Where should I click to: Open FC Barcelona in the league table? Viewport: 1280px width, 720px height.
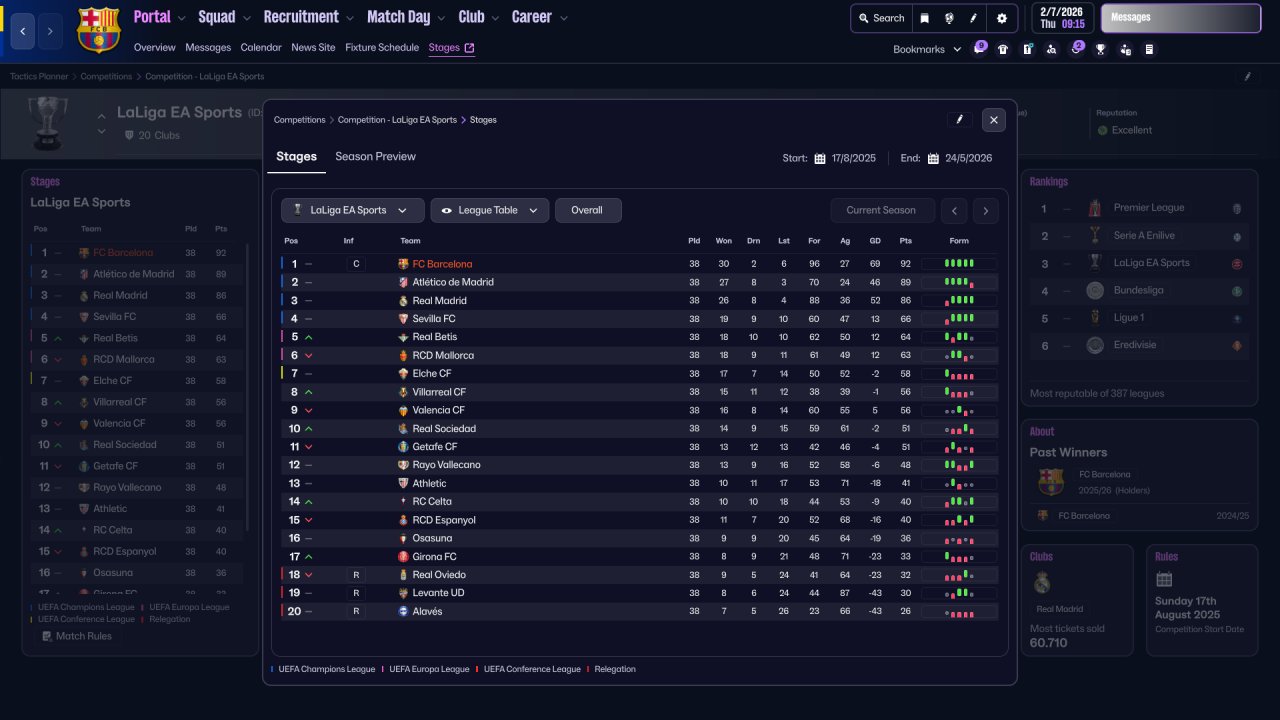[442, 264]
